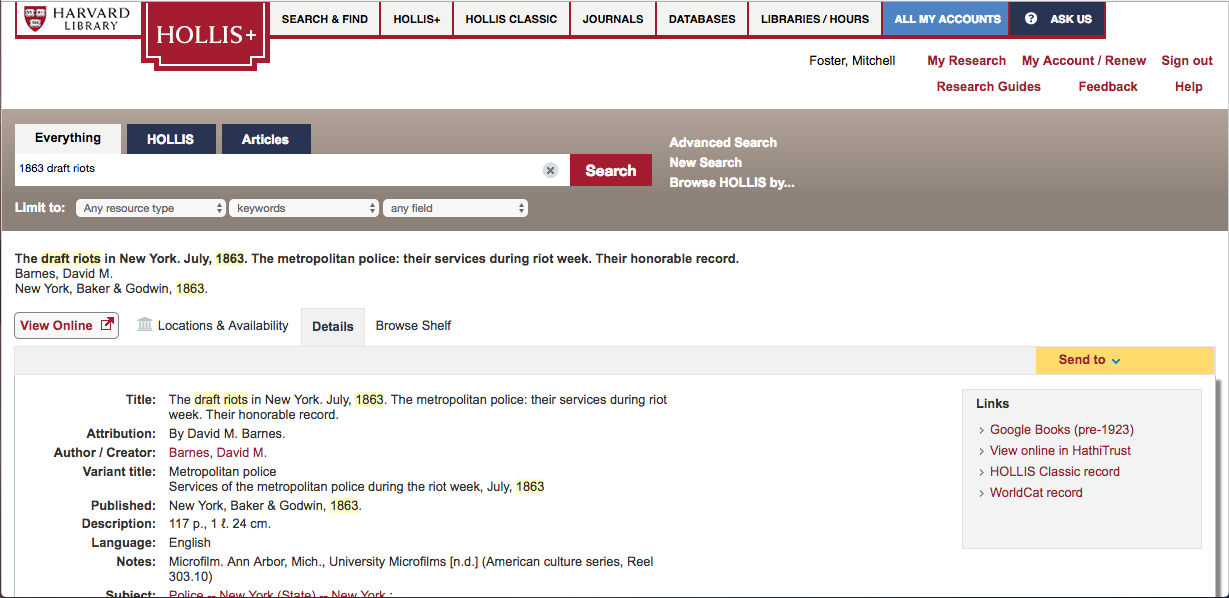Open the WorldCat record link
Viewport: 1229px width, 598px height.
[x=1036, y=493]
